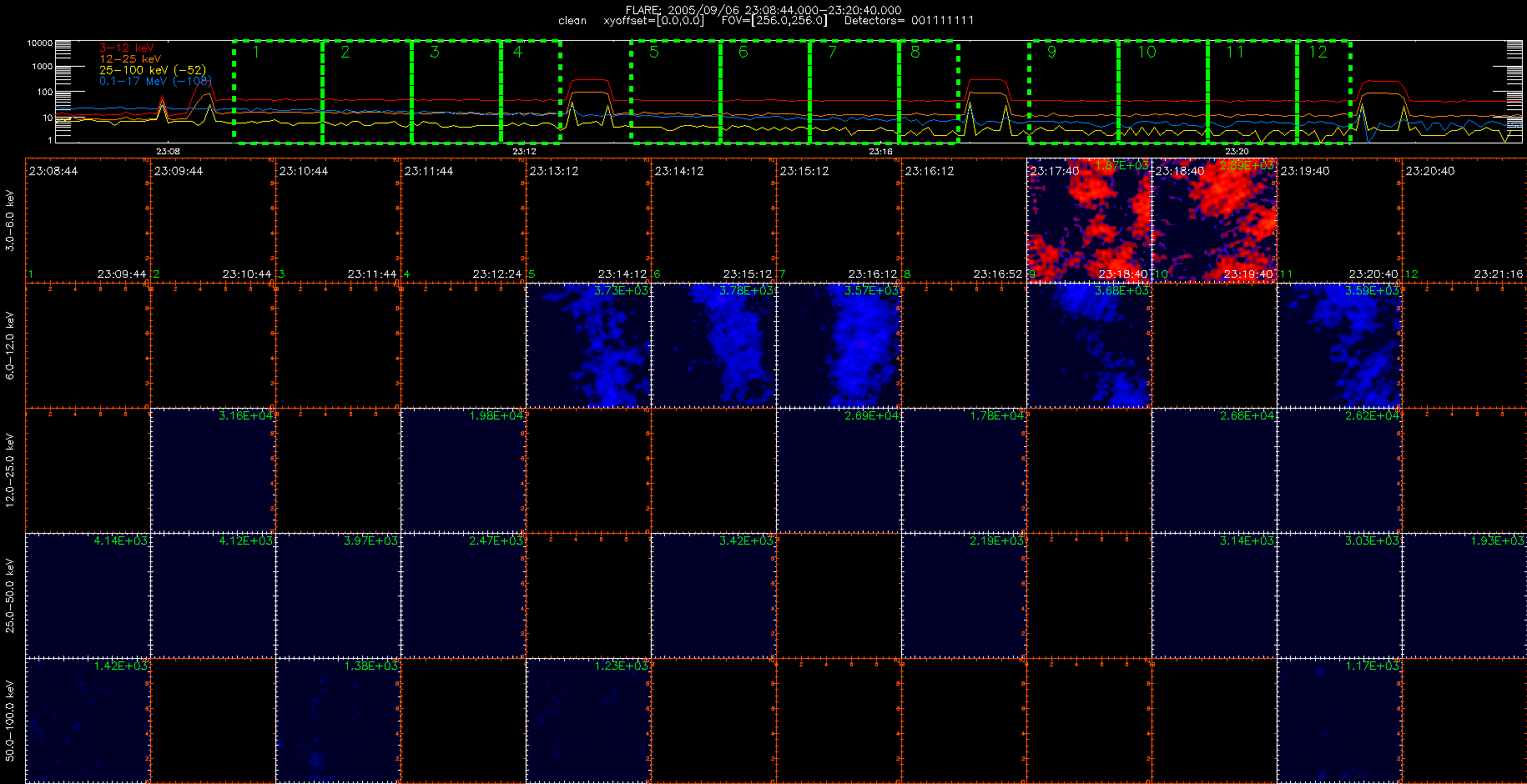Click interval 12 box in the light curve

click(x=1323, y=92)
